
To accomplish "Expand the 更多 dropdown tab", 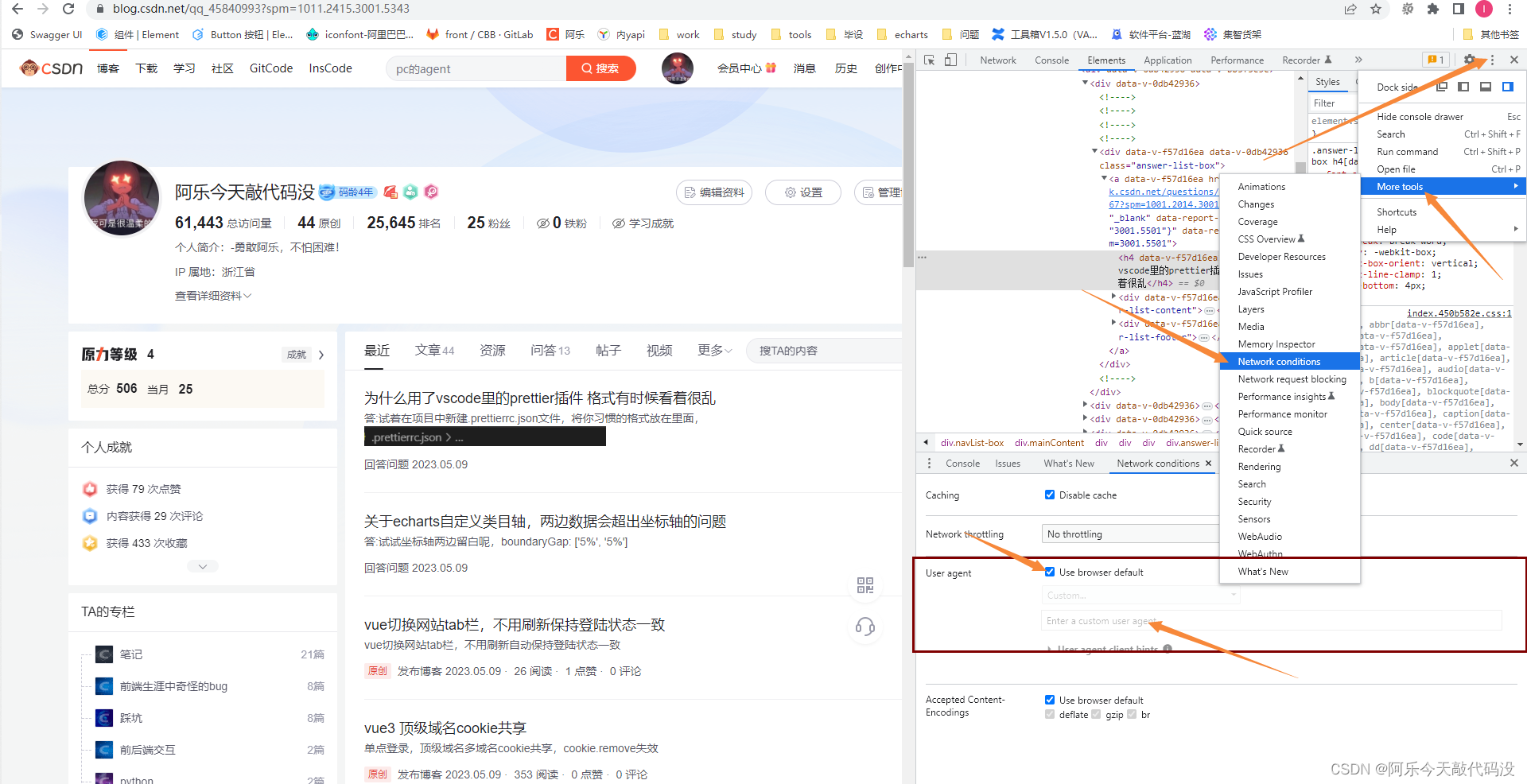I will point(714,351).
